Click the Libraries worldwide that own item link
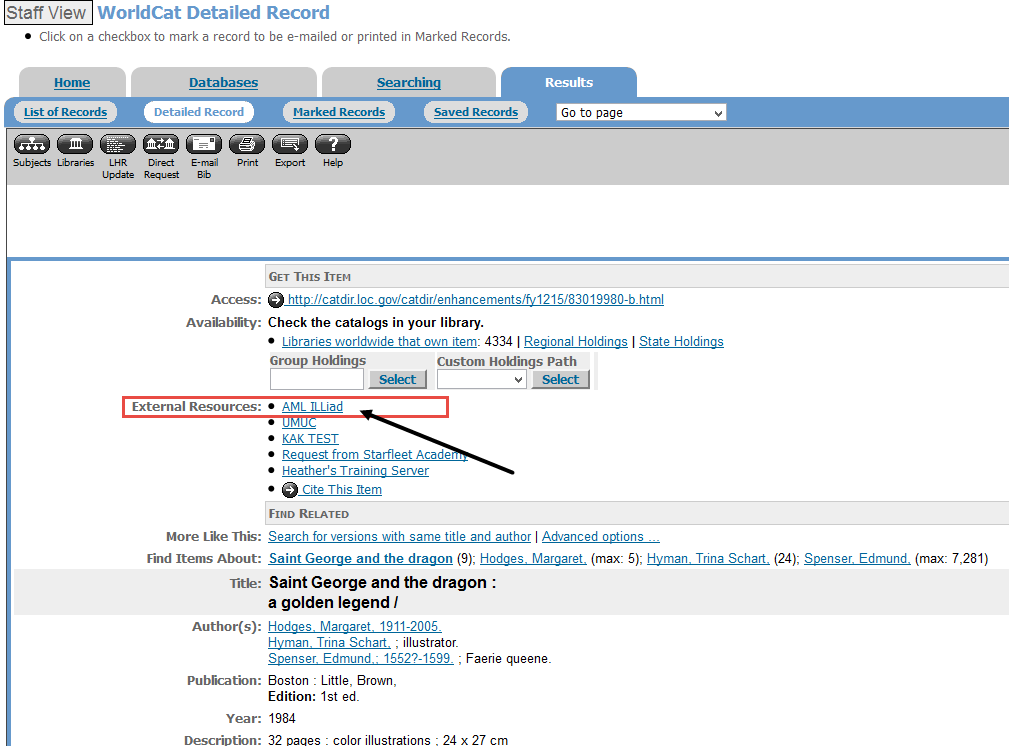 (379, 341)
